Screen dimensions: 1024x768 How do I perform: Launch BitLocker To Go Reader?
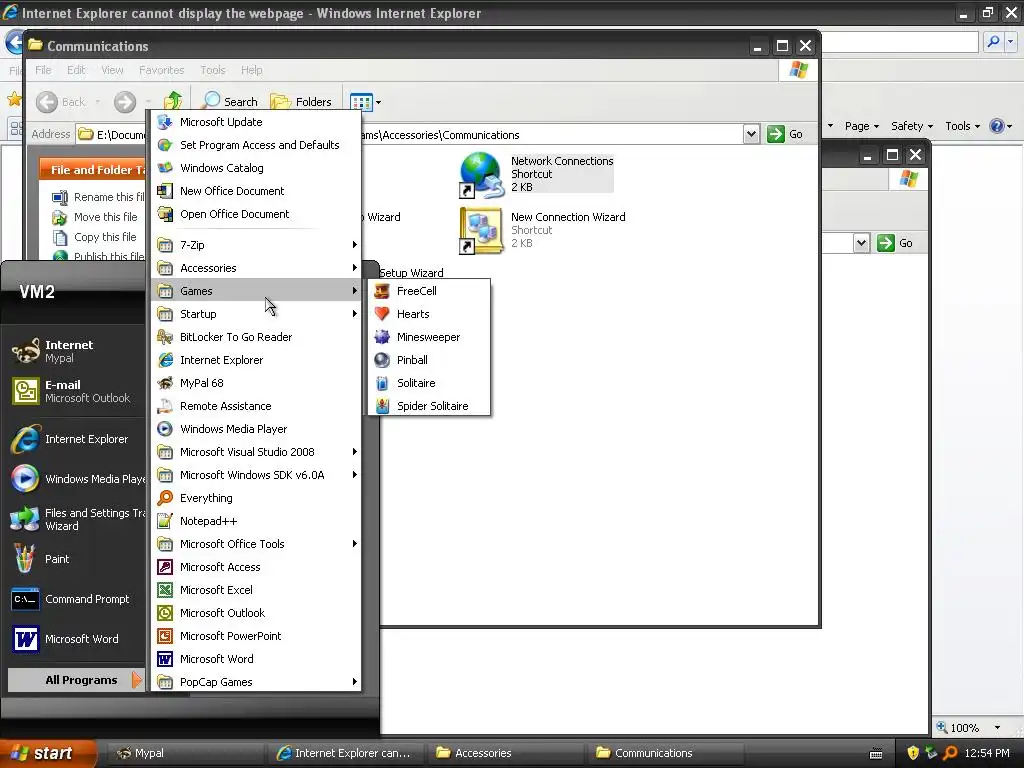click(x=256, y=337)
